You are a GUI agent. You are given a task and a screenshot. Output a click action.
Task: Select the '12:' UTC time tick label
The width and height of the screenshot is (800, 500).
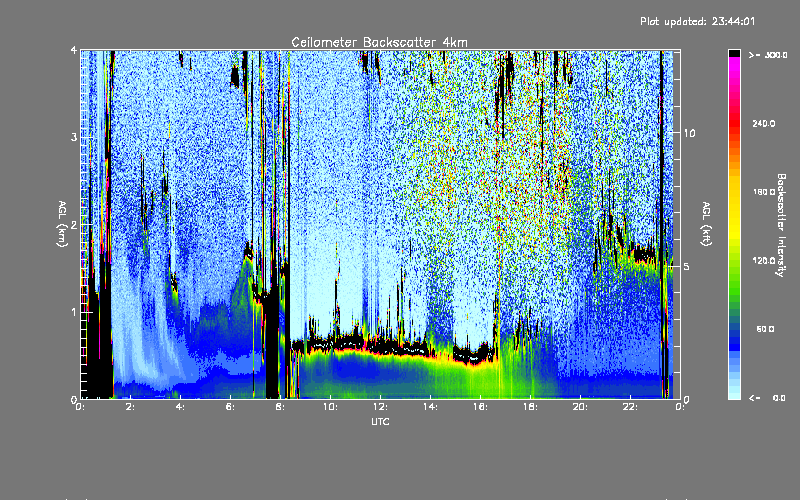pyautogui.click(x=380, y=407)
